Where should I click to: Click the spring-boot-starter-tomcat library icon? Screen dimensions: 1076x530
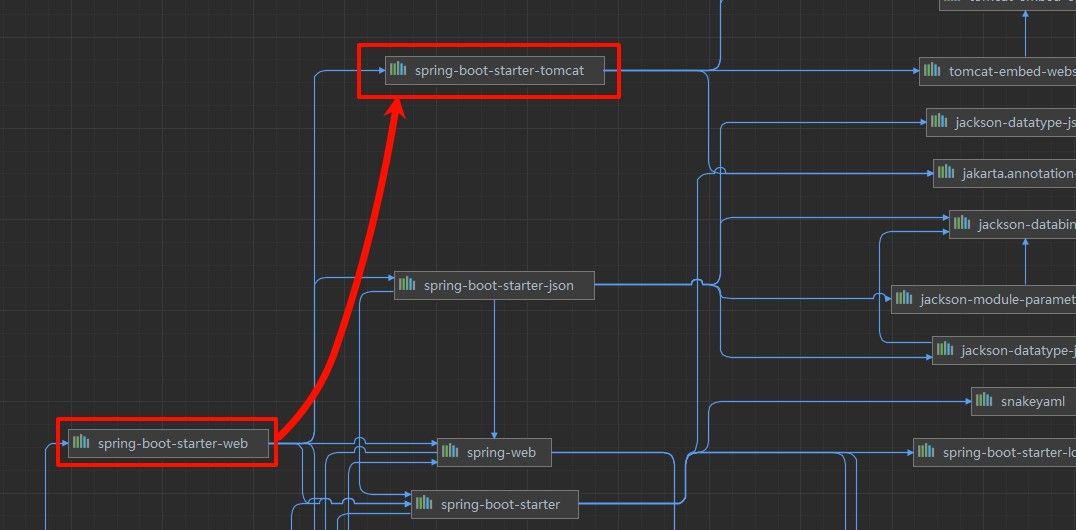(398, 70)
